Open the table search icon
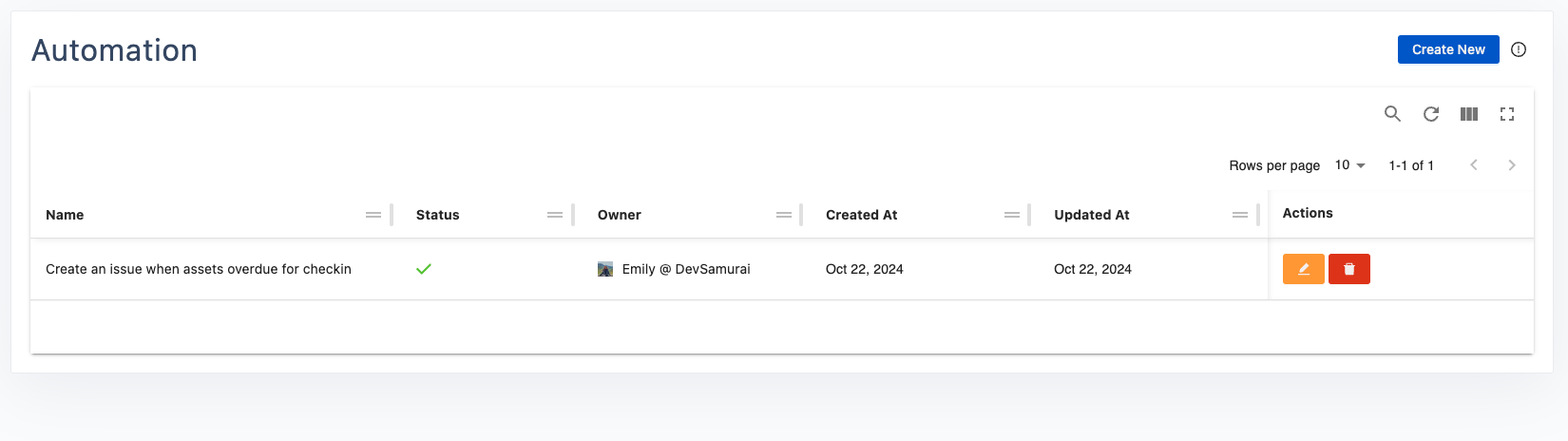1568x441 pixels. (x=1392, y=114)
